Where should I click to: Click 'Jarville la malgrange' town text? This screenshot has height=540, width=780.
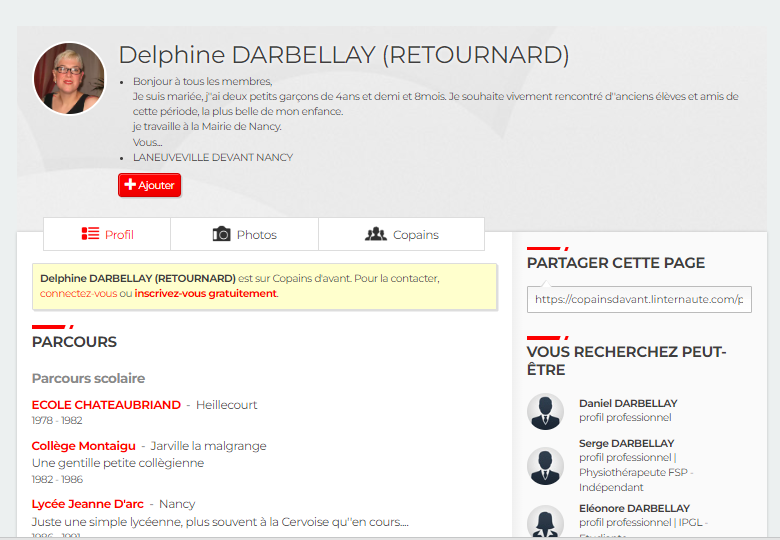click(208, 446)
